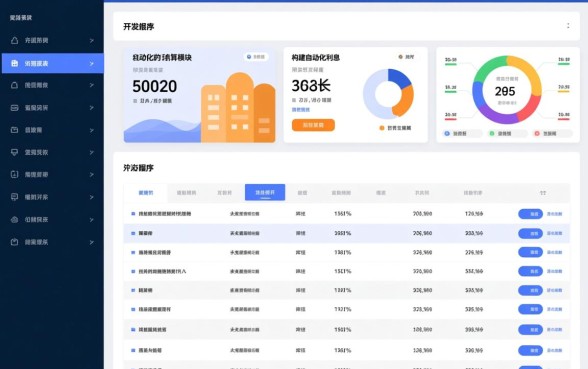Click the clipboard icon of the last sidebar item

click(14, 242)
